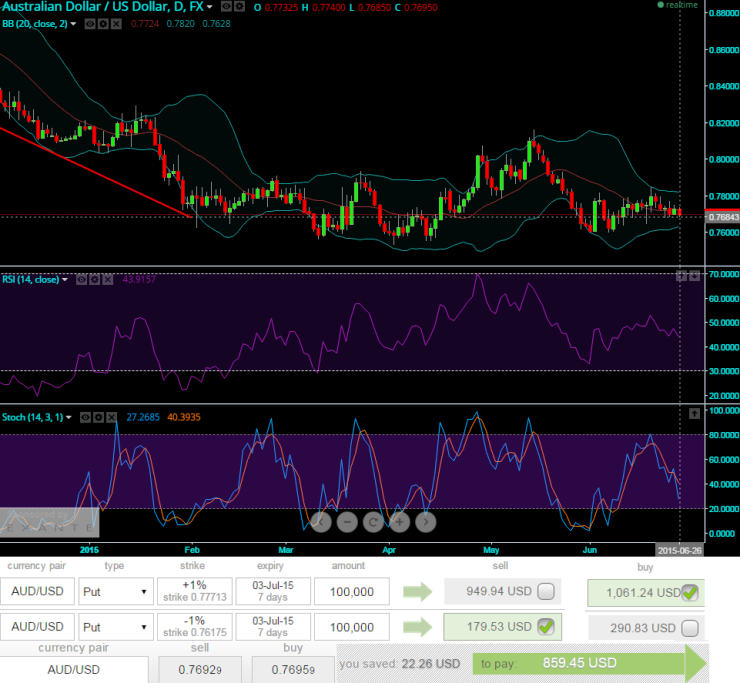Check the 949.94 USD sell checkbox
The height and width of the screenshot is (683, 740).
(x=546, y=591)
